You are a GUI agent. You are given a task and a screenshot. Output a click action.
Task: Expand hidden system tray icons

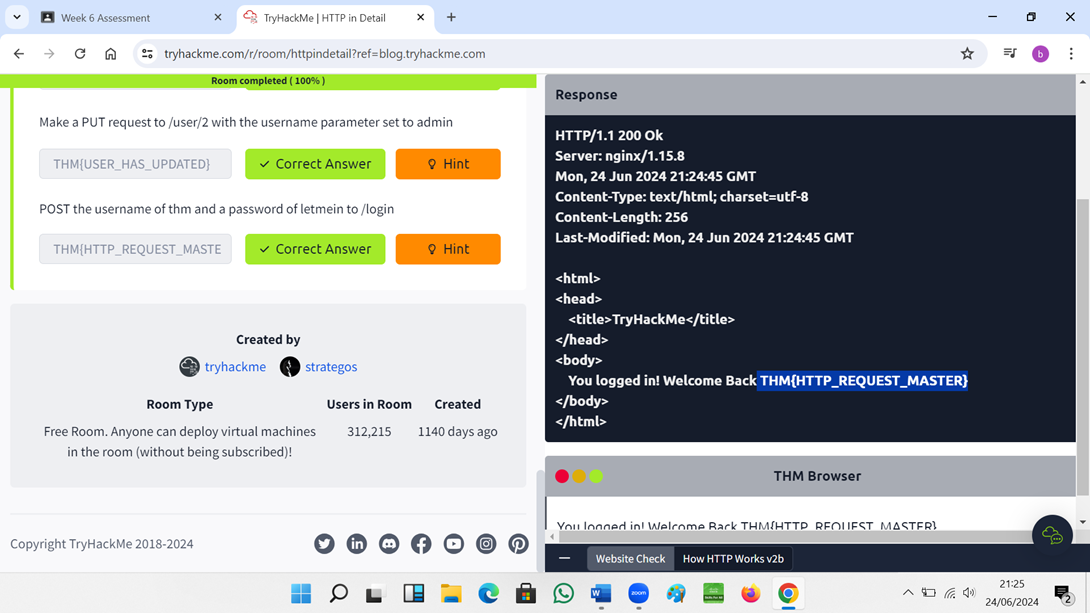tap(908, 592)
